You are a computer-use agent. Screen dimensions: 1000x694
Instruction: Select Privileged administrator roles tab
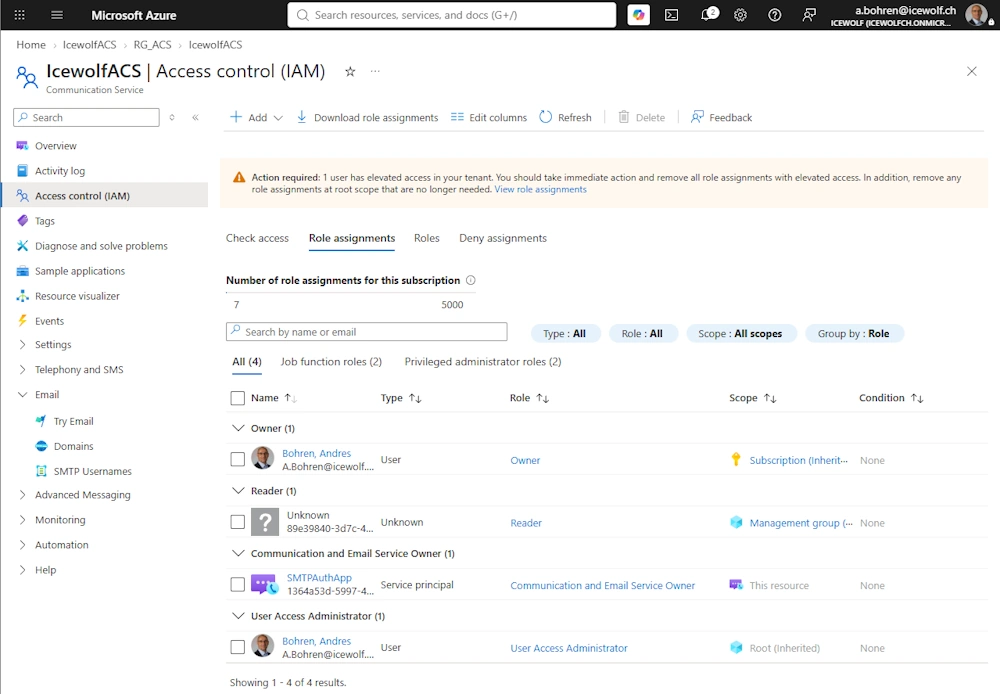pyautogui.click(x=483, y=362)
